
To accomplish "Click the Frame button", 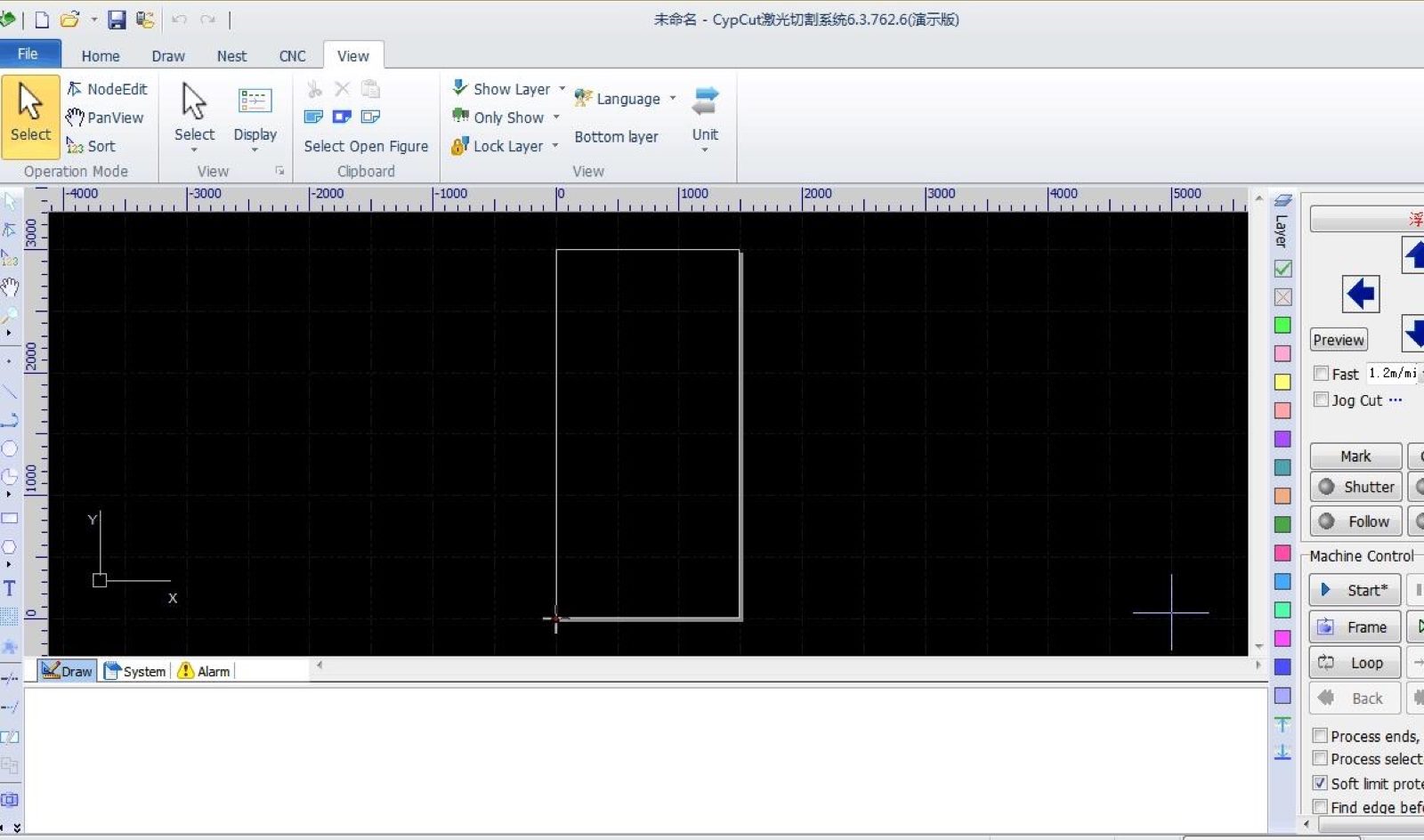I will (x=1355, y=627).
